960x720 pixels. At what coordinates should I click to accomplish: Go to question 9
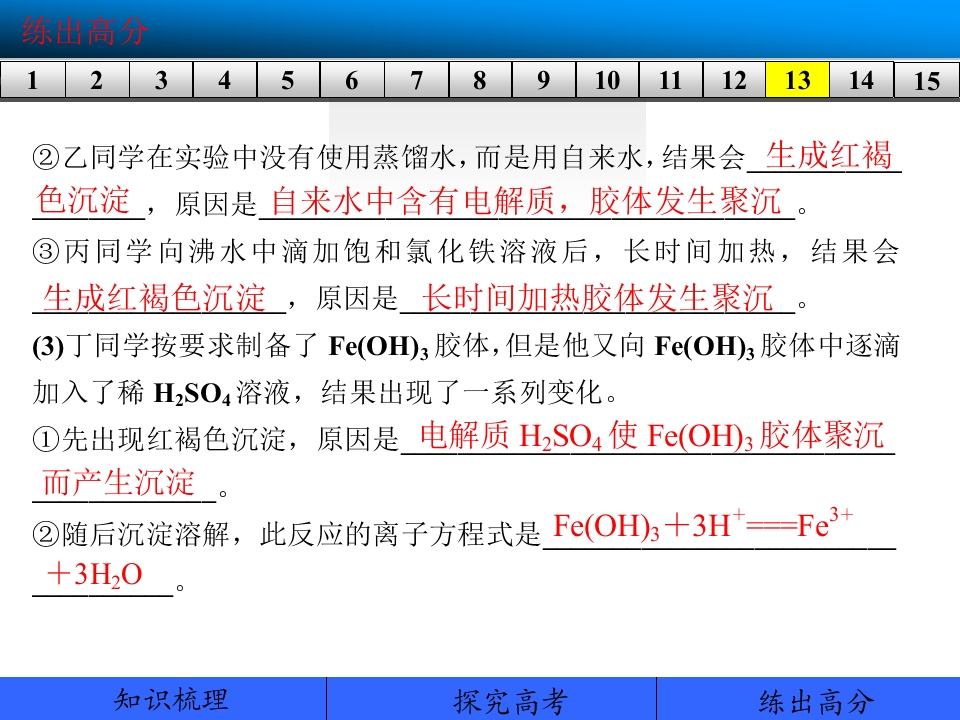[544, 80]
